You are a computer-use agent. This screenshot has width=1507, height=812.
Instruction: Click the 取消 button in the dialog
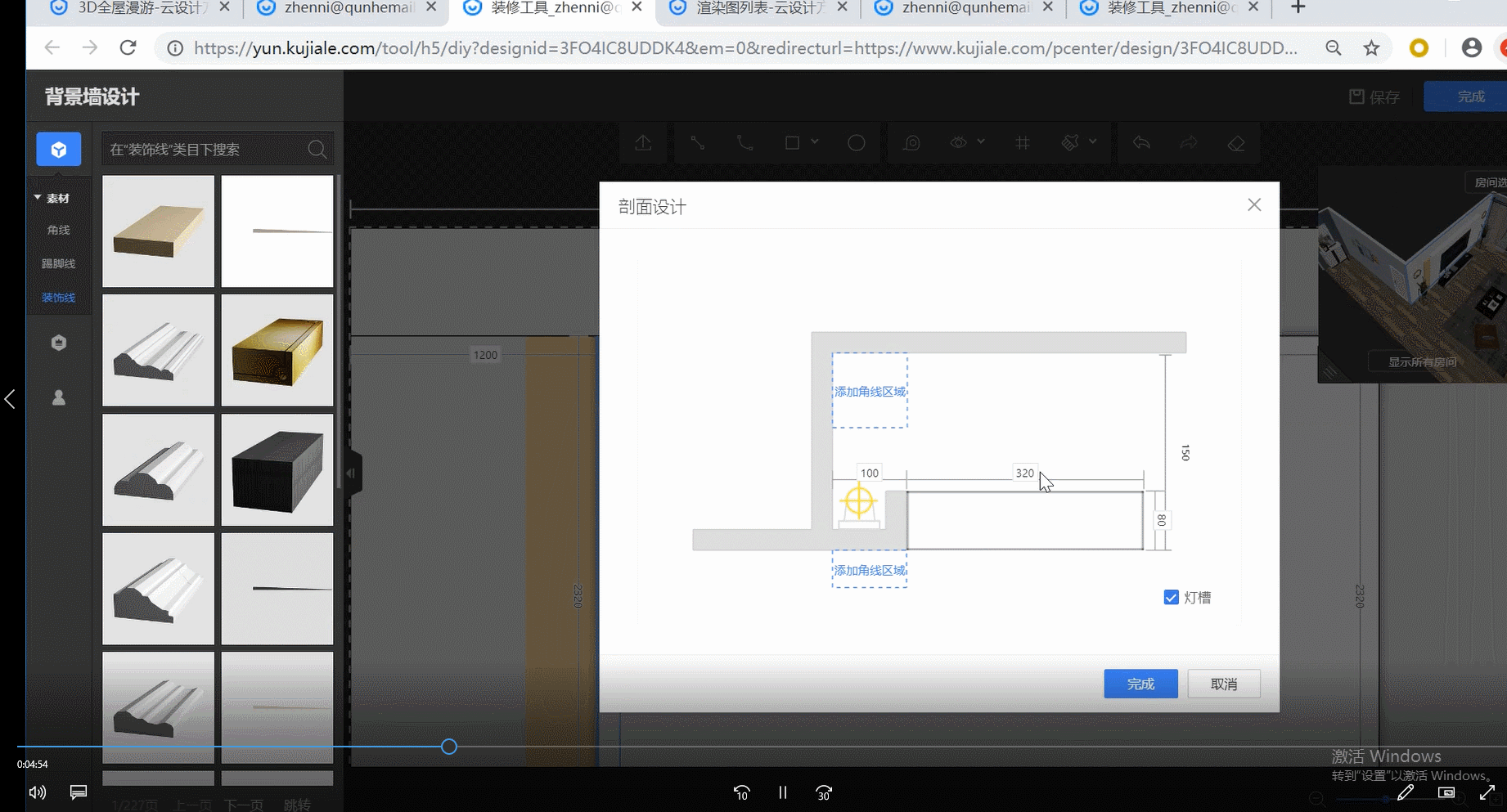click(x=1224, y=684)
